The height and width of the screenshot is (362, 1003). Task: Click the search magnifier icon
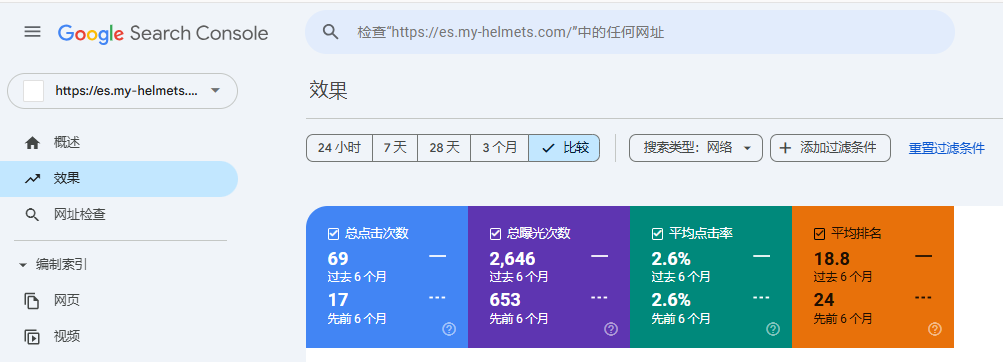click(330, 32)
